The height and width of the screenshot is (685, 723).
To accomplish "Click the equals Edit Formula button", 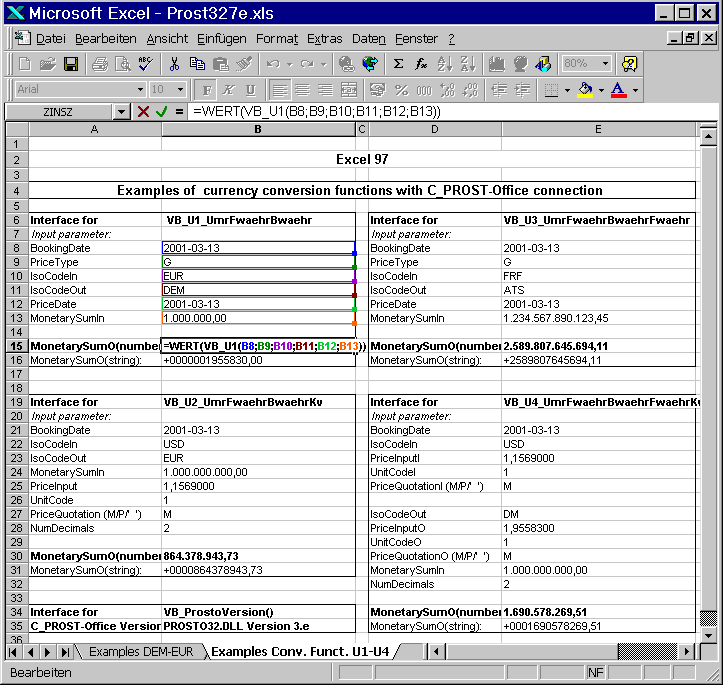I will click(179, 112).
